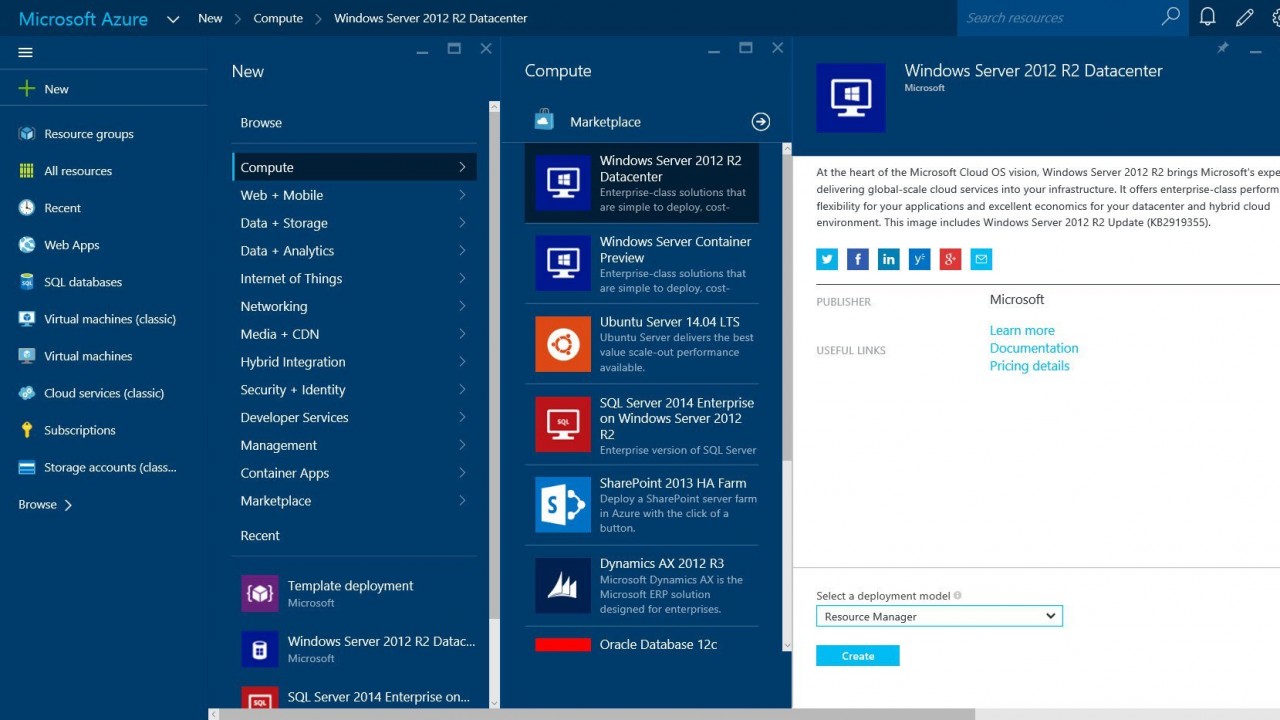This screenshot has width=1280, height=720.
Task: Click Compute in the breadcrumb
Action: pyautogui.click(x=278, y=18)
